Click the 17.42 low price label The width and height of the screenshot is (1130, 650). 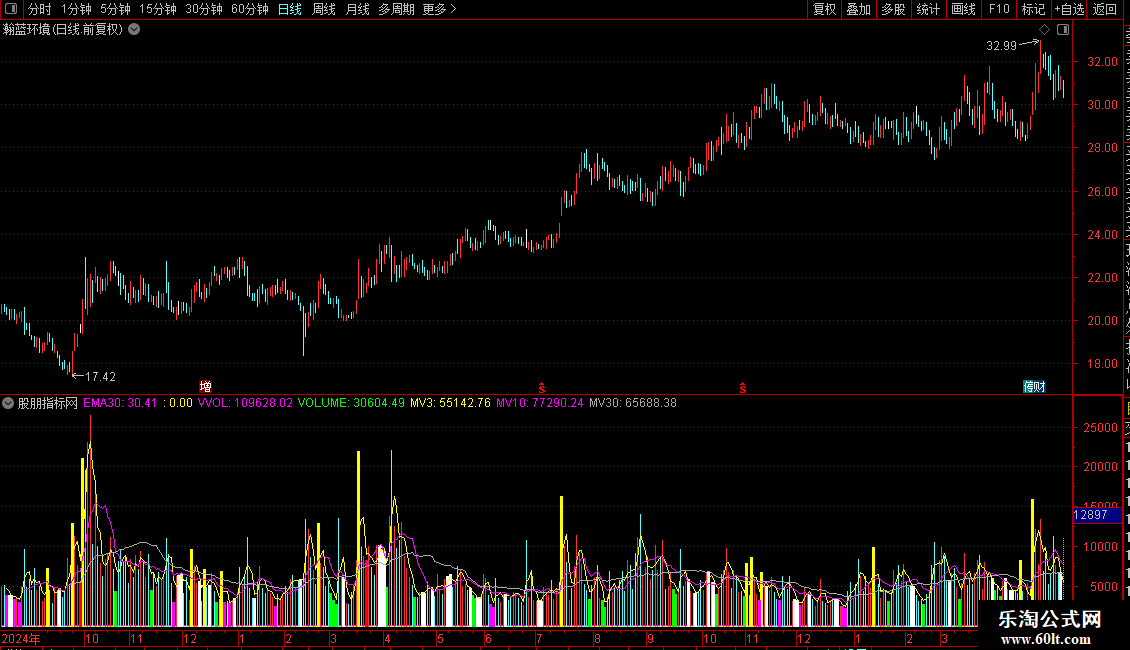click(100, 376)
